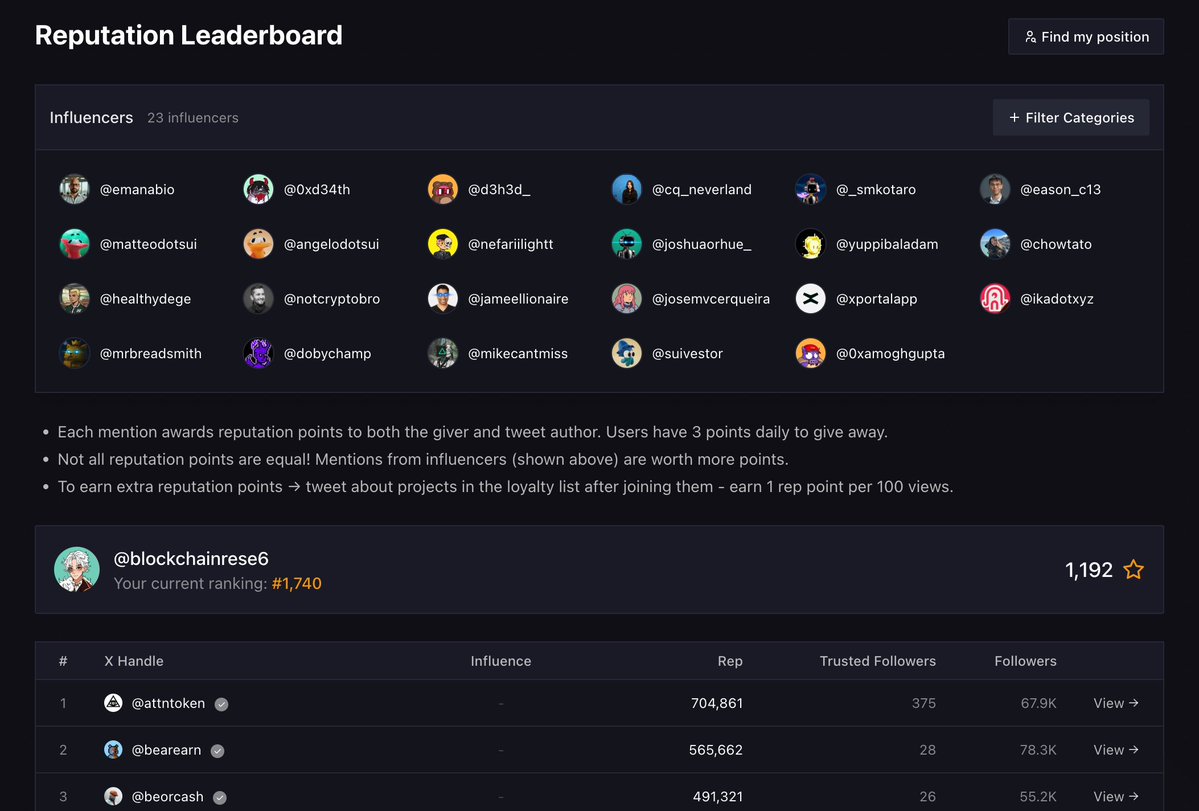Click the Followers column header
Viewport: 1199px width, 811px height.
(1025, 661)
